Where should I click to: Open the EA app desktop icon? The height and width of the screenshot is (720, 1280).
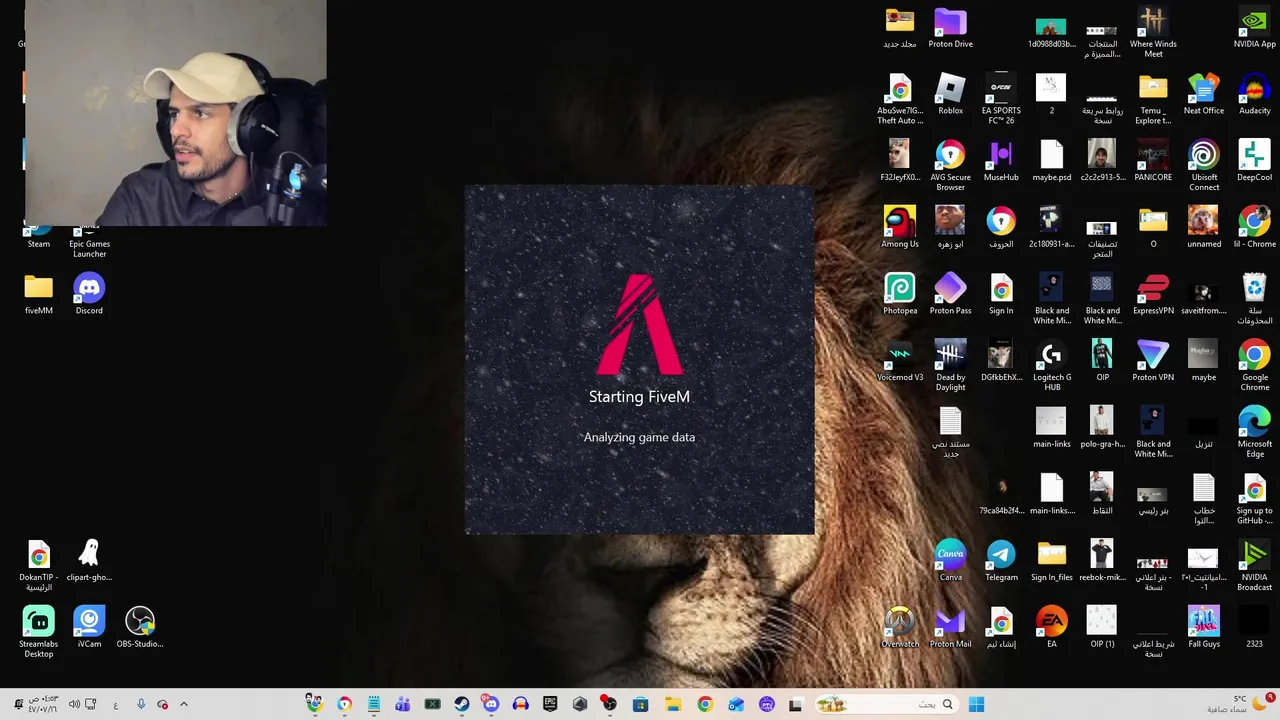click(x=1052, y=629)
